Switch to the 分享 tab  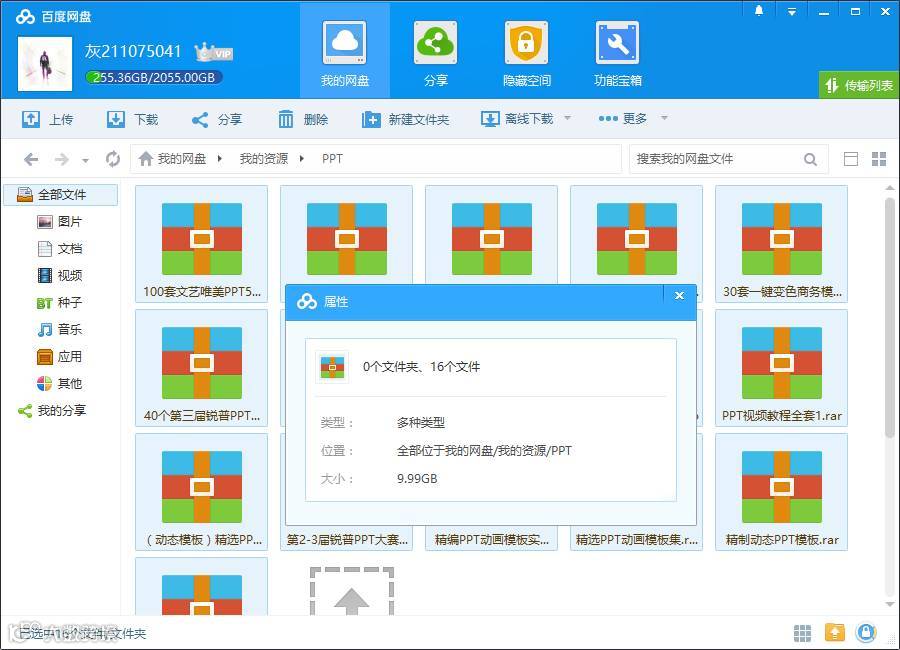(x=436, y=53)
